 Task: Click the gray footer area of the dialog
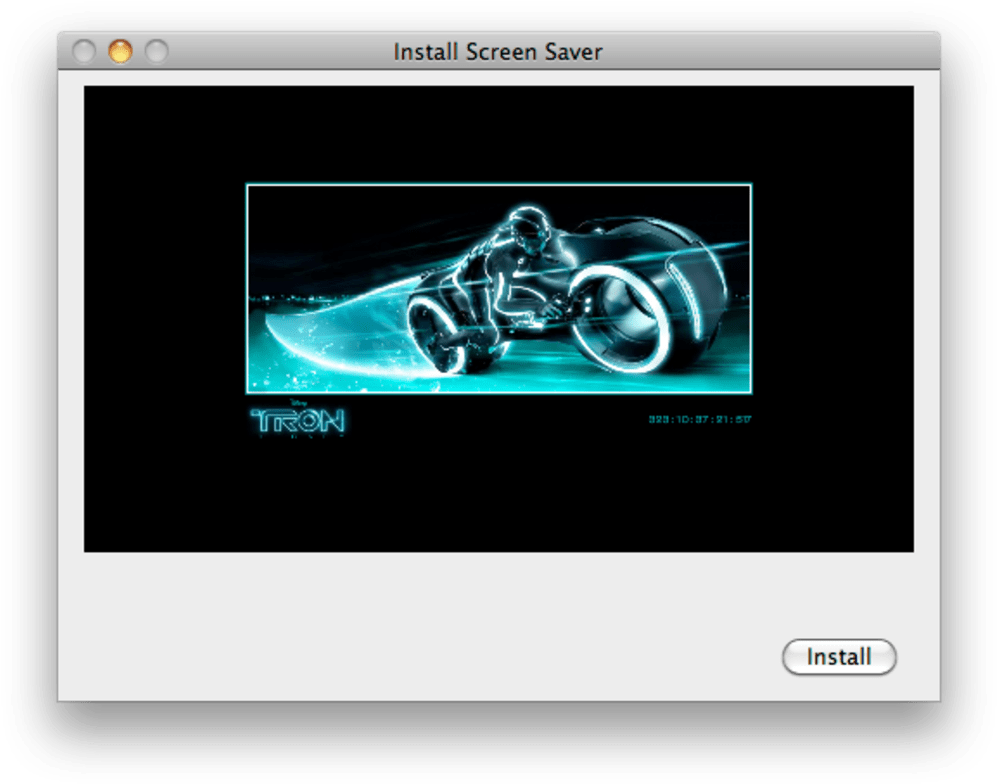click(x=400, y=630)
